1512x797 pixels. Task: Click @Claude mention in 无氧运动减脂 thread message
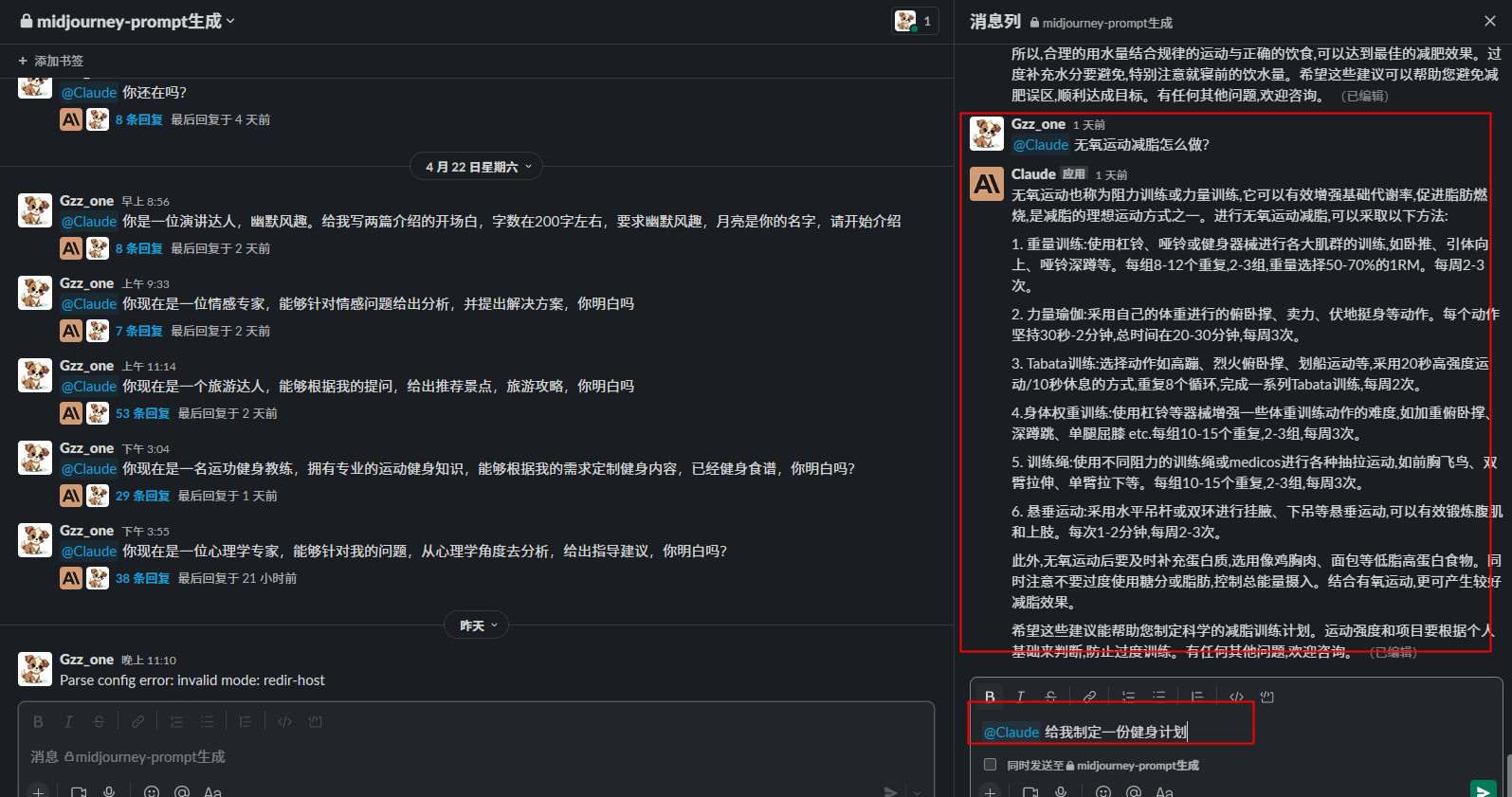coord(1041,145)
